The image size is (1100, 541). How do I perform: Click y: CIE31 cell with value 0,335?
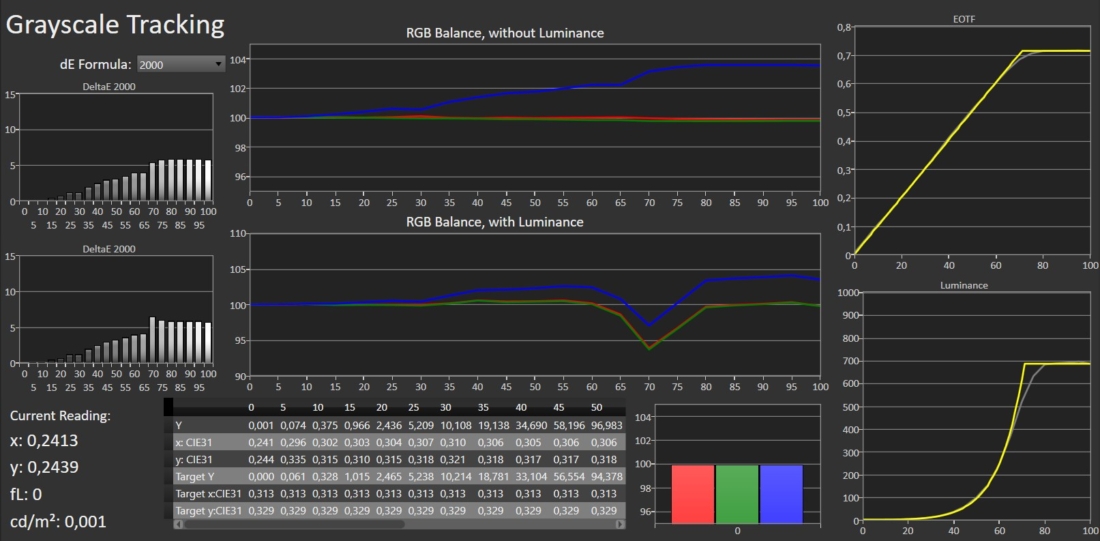[x=293, y=460]
